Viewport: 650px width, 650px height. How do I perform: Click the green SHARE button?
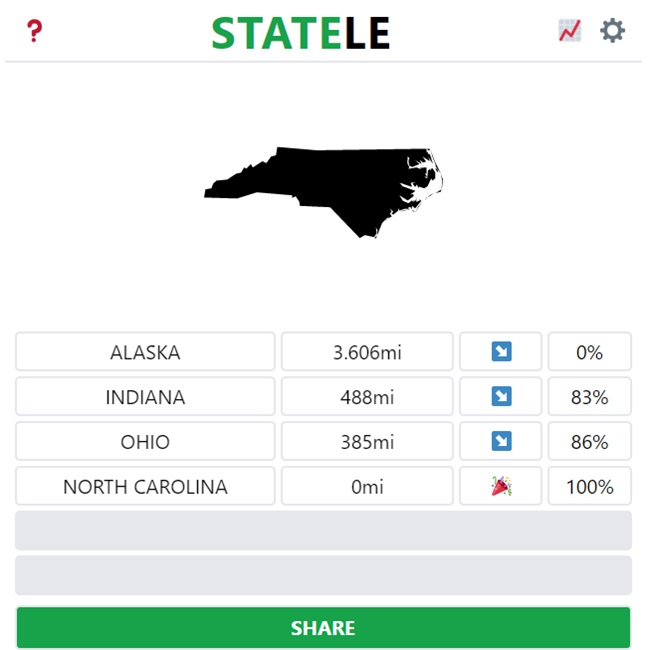click(323, 628)
